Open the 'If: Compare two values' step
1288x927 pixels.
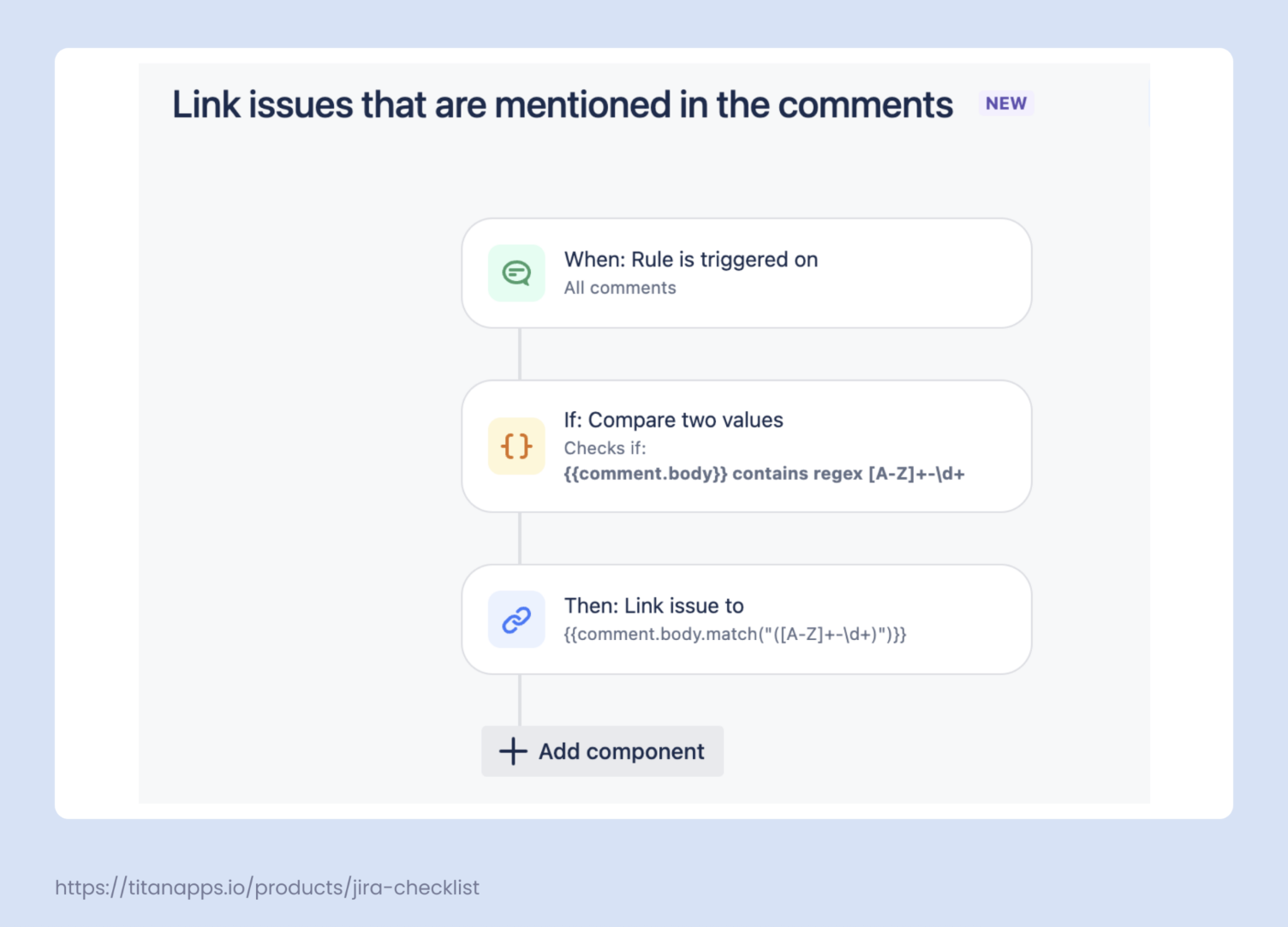[x=673, y=420]
